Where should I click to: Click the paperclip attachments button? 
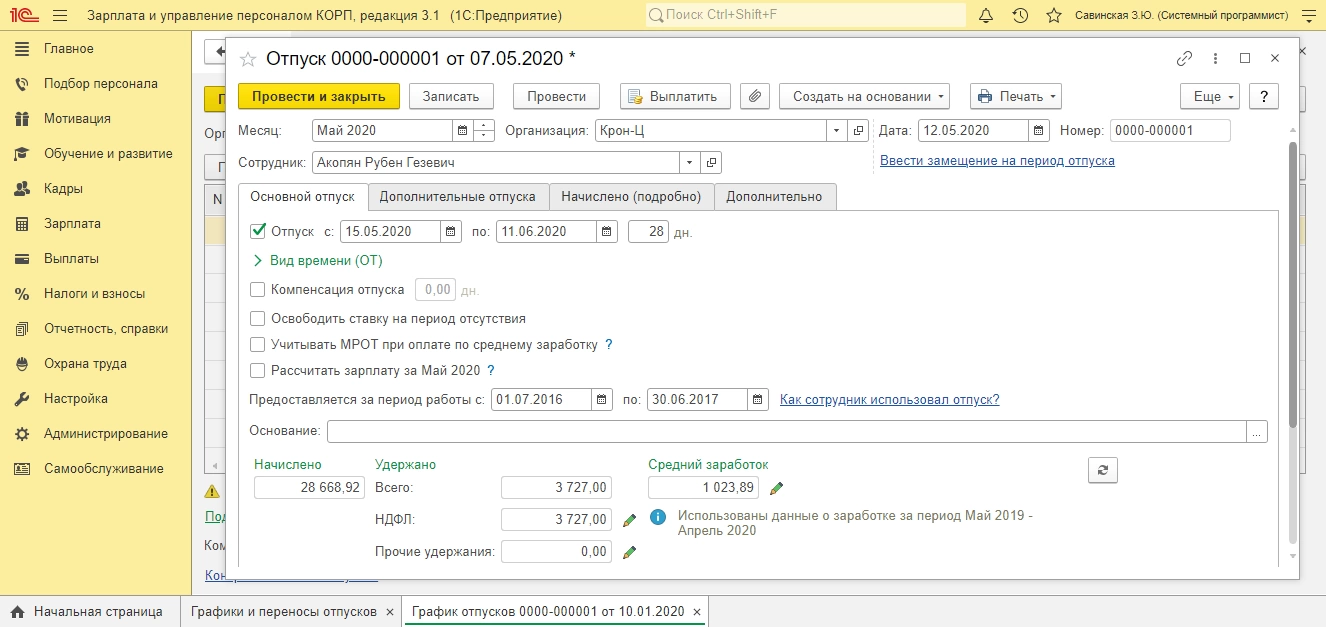(755, 96)
